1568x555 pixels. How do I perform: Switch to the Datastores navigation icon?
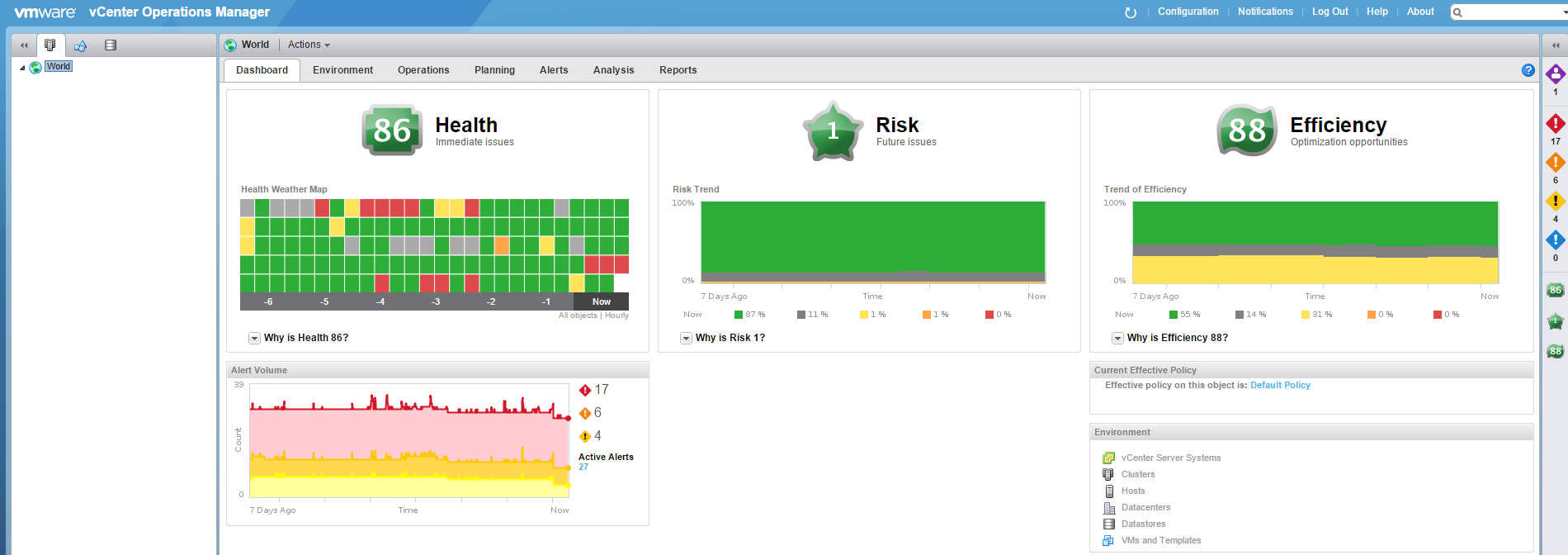pos(111,45)
